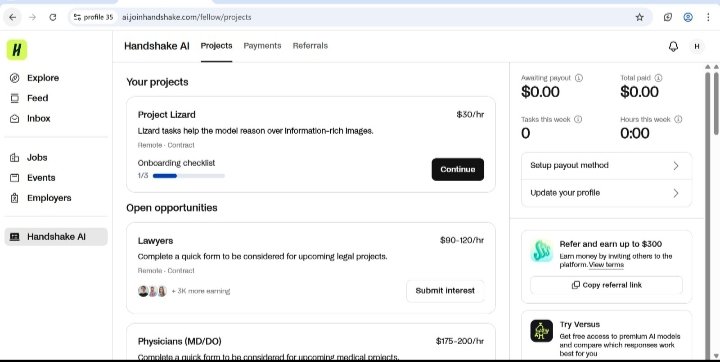
Task: Open the Lawyers opportunity title
Action: tap(155, 241)
